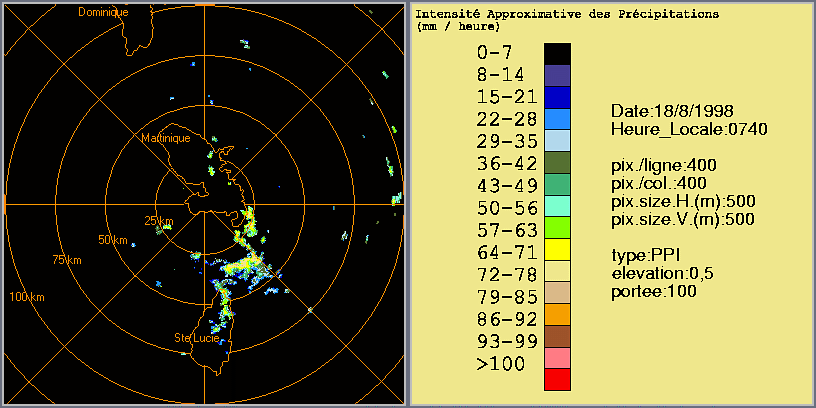Select the dark blue legend swatch
This screenshot has width=816, height=408.
(557, 97)
